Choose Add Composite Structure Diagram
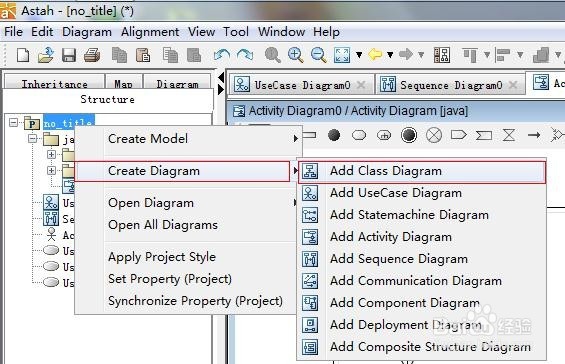565x364 pixels. click(x=422, y=347)
